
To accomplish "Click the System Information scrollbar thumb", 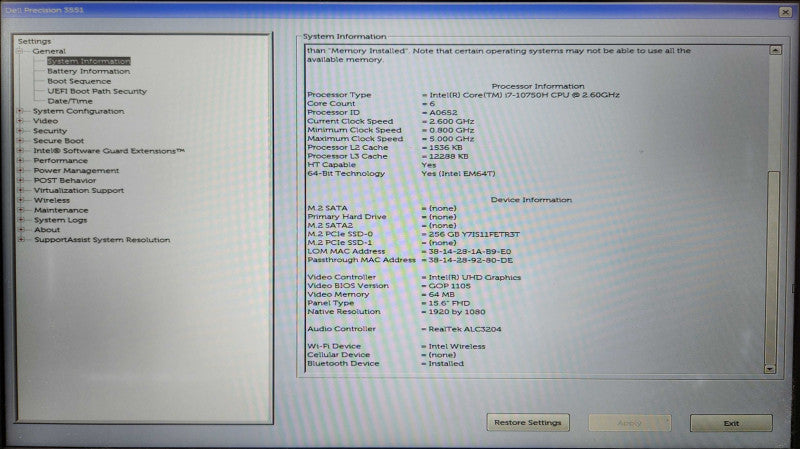I will point(773,265).
